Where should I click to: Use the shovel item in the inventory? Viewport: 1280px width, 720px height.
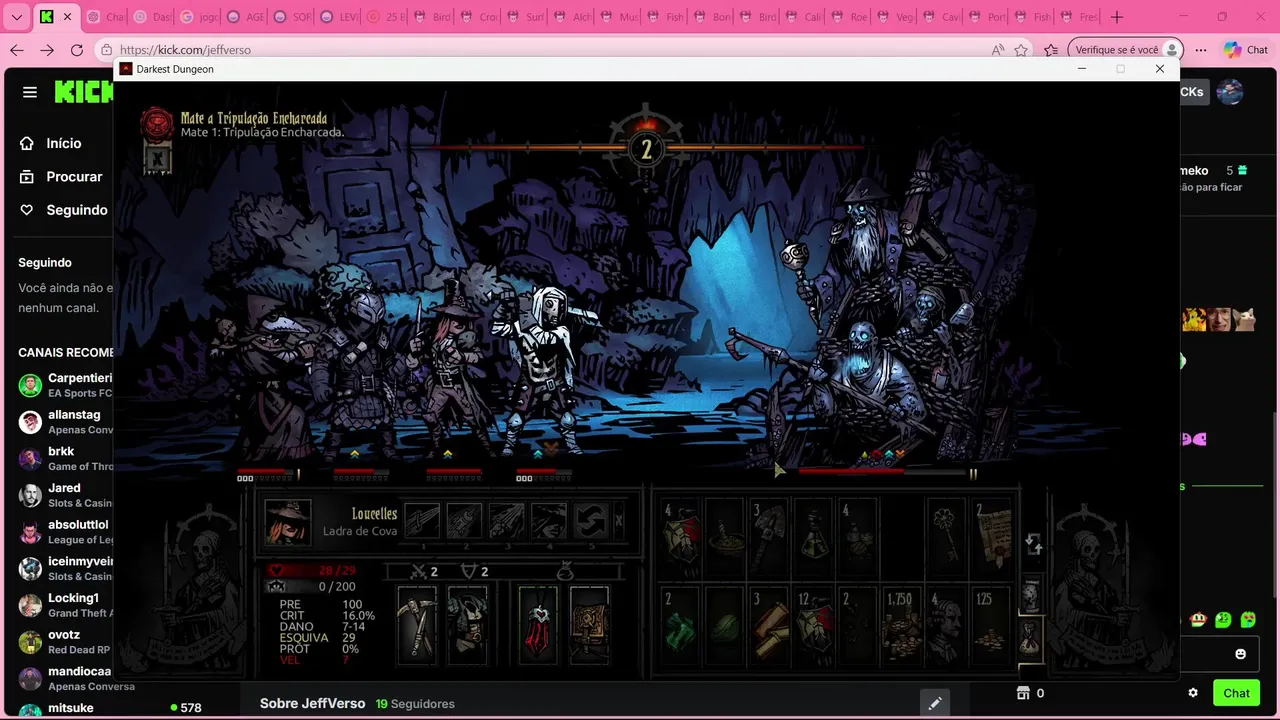[769, 535]
